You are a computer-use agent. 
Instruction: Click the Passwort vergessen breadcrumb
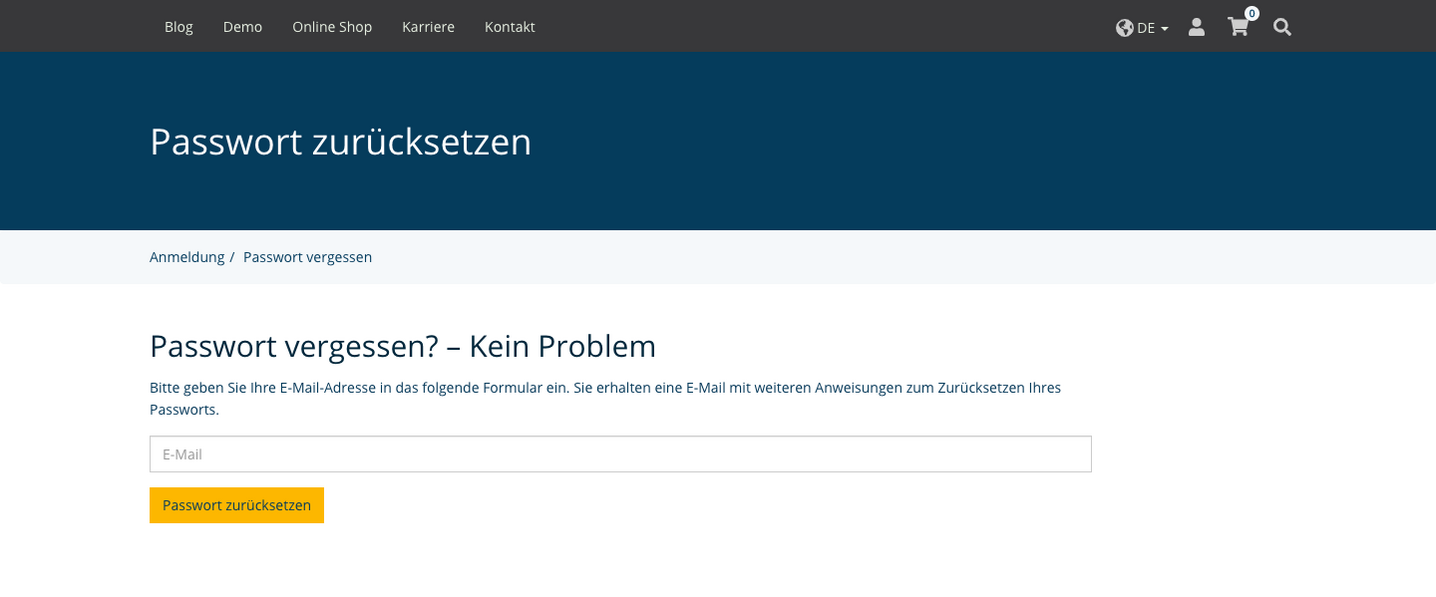307,257
